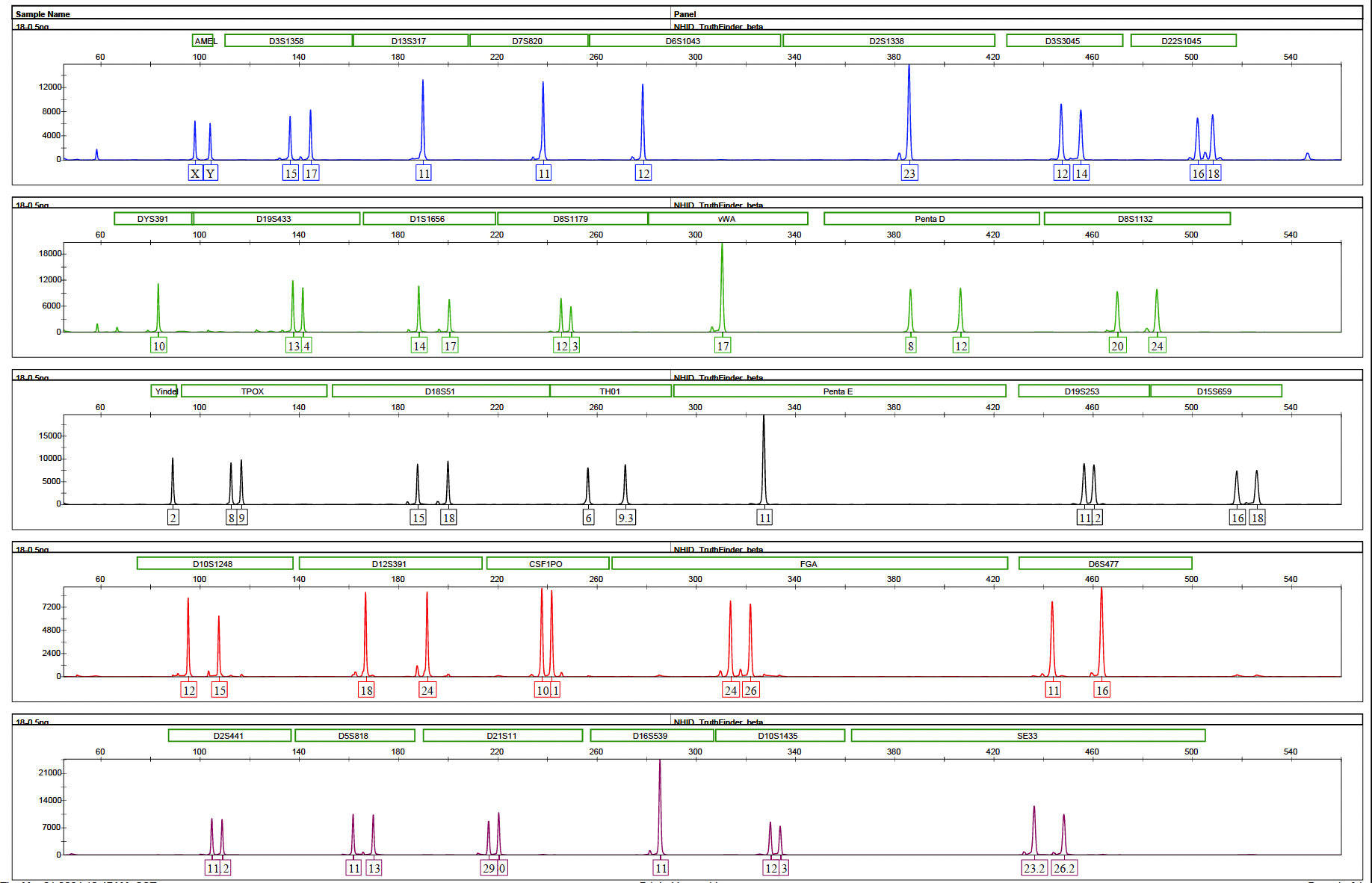1372x883 pixels.
Task: Click the Sample Name column header
Action: 43,14
